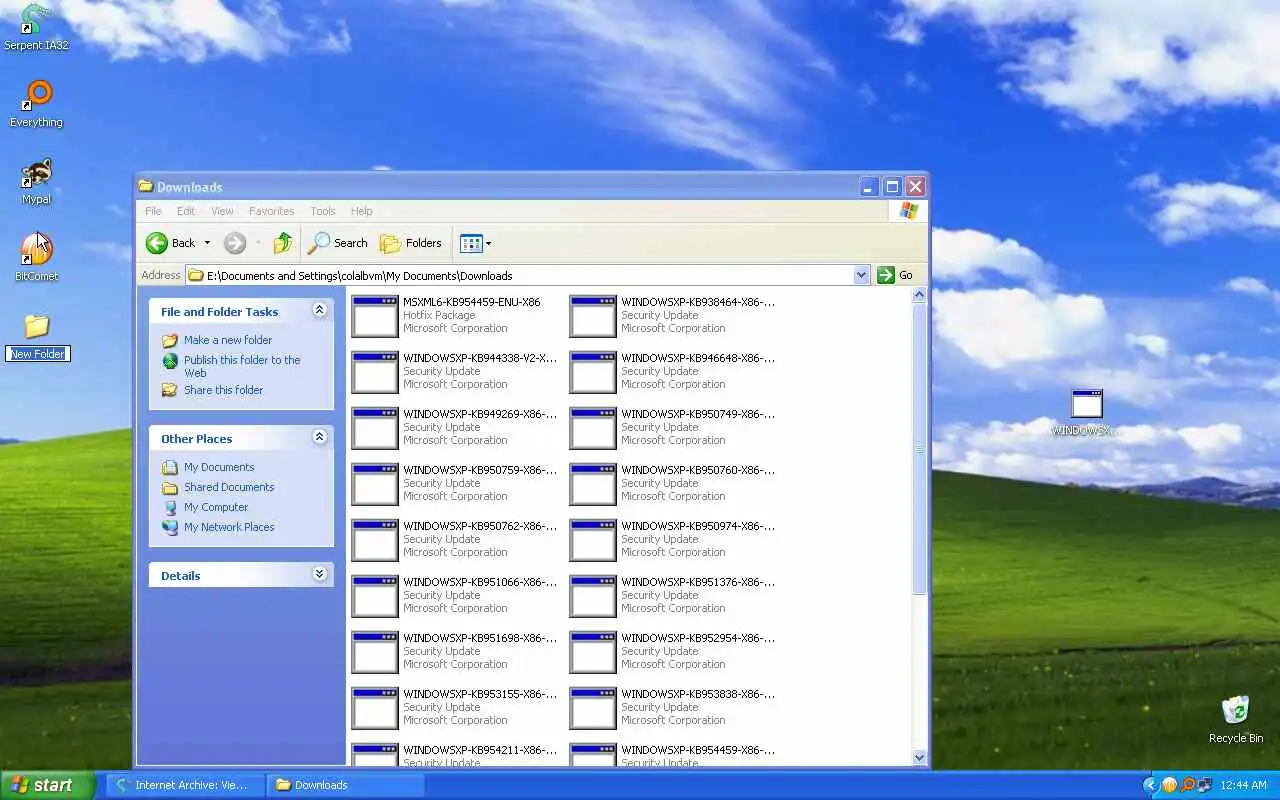Collapse the Other Places panel
1280x800 pixels.
coord(319,437)
